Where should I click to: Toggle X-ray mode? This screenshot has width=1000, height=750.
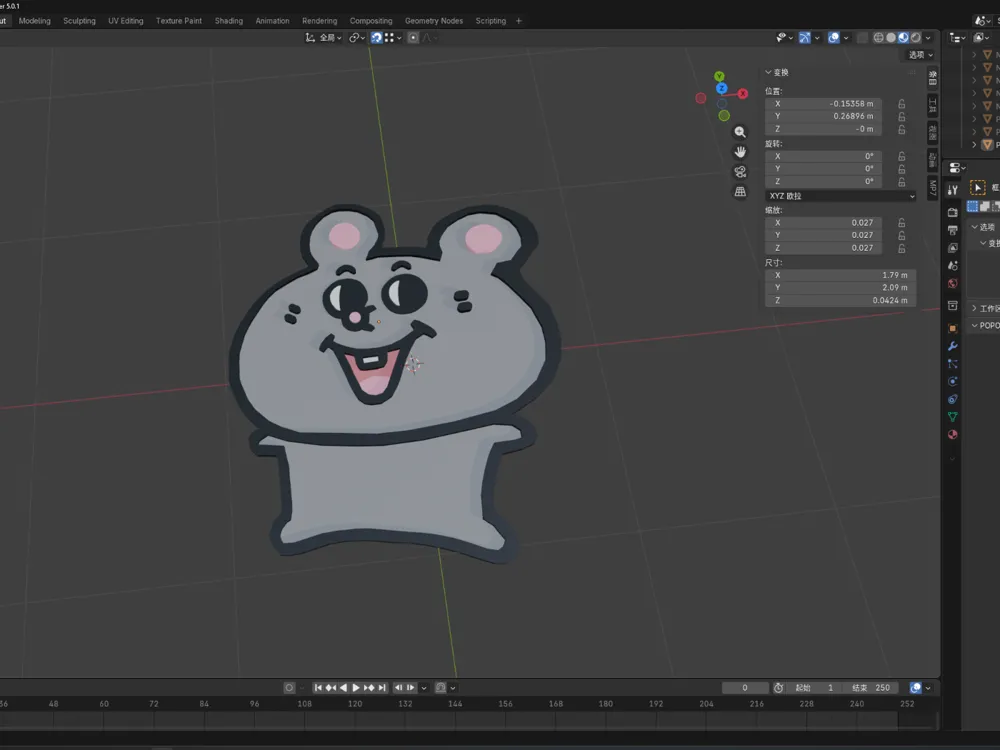862,38
